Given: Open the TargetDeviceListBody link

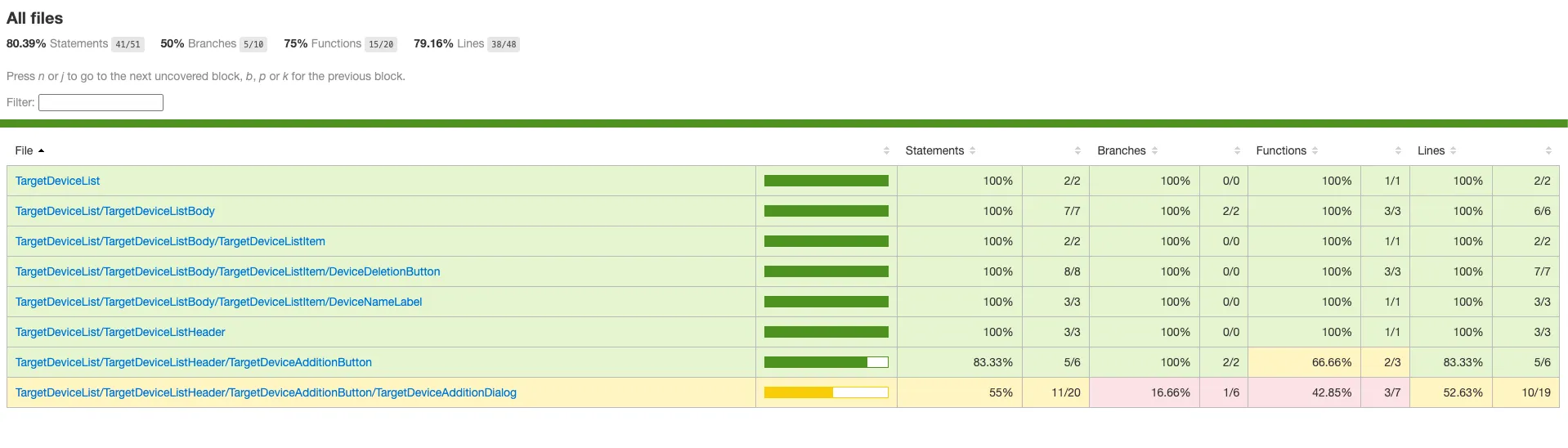Looking at the screenshot, I should point(114,212).
